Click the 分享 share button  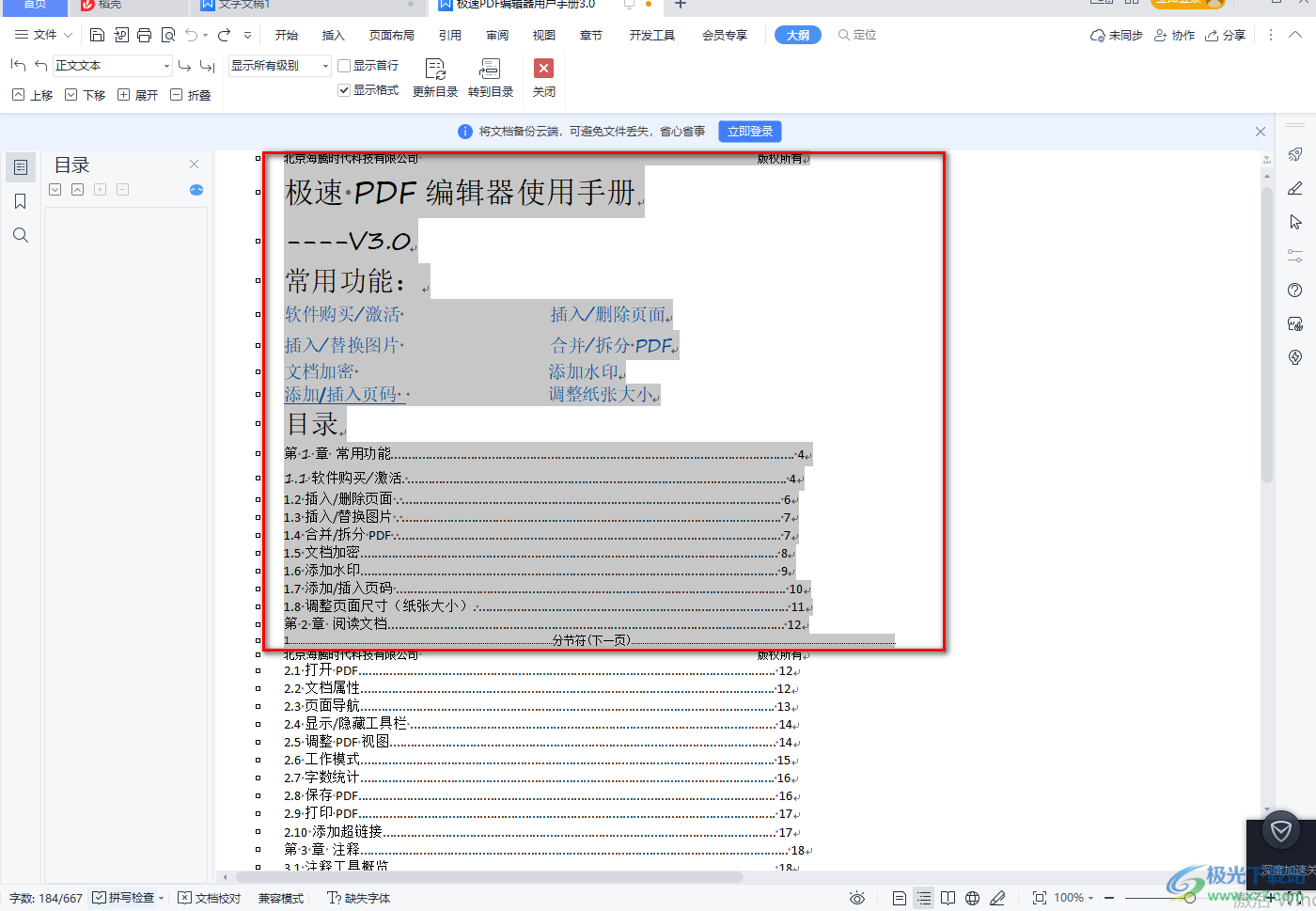click(1226, 35)
